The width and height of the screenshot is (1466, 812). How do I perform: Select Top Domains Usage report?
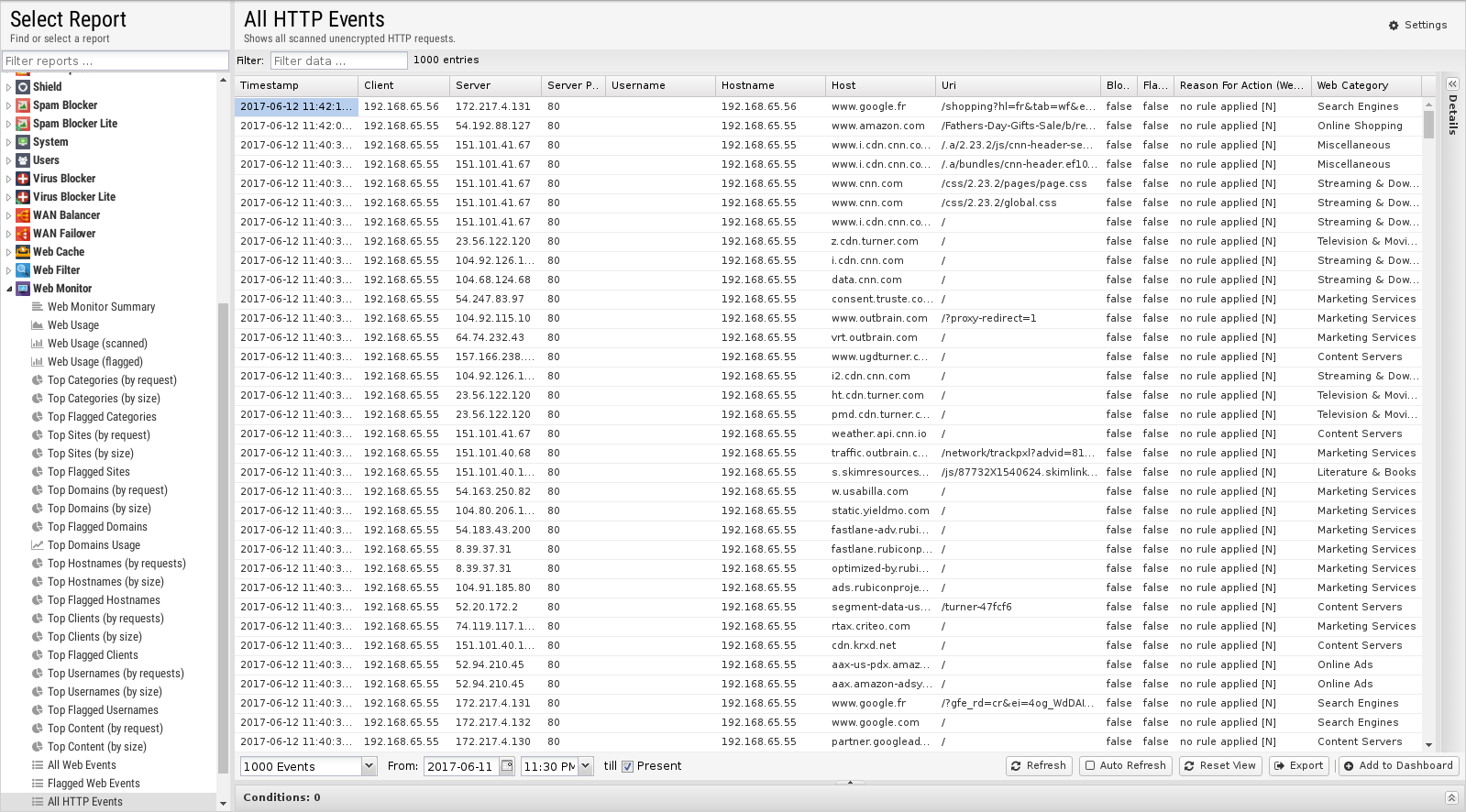point(94,545)
